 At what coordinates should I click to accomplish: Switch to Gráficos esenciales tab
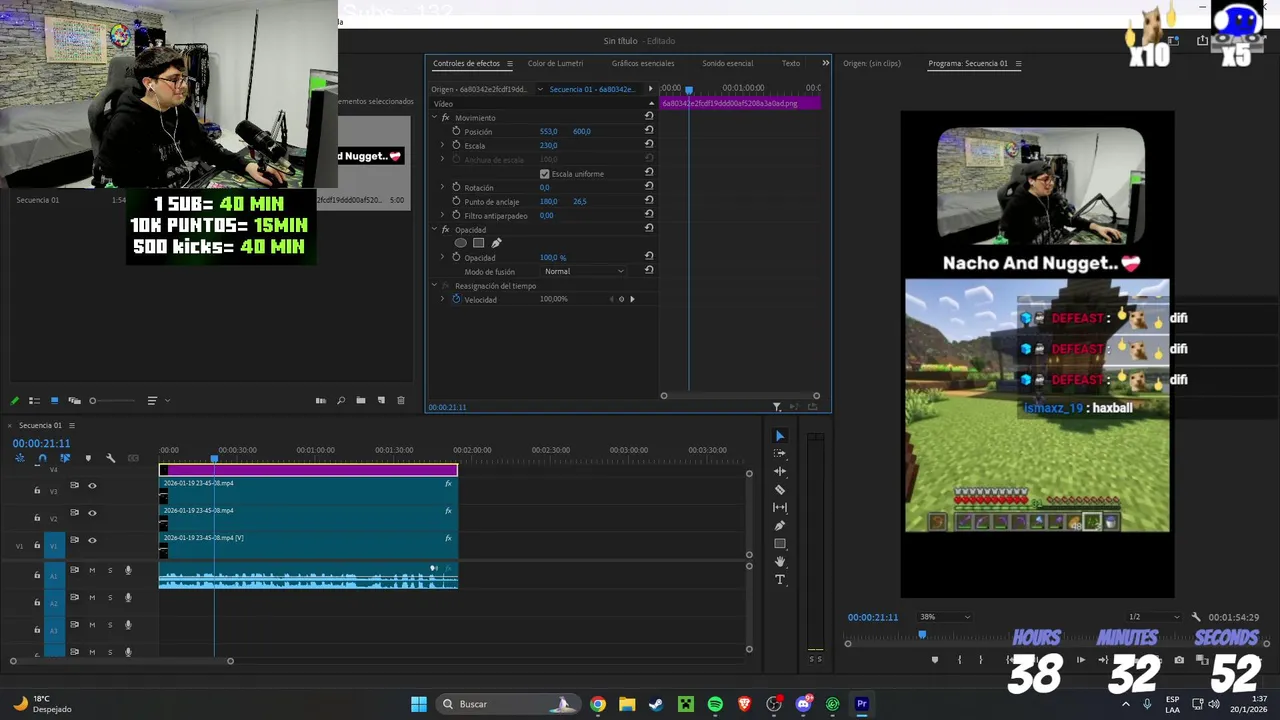click(x=643, y=63)
